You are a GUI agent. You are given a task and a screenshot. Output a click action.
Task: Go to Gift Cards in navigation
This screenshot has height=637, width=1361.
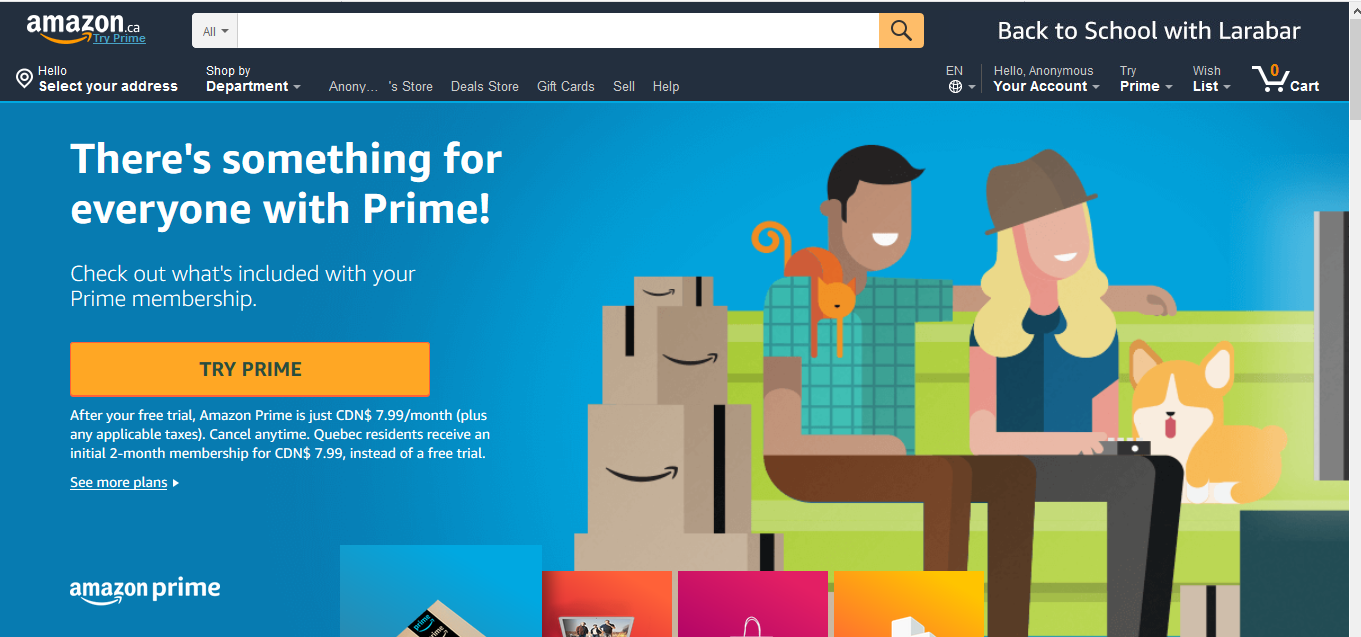click(566, 87)
